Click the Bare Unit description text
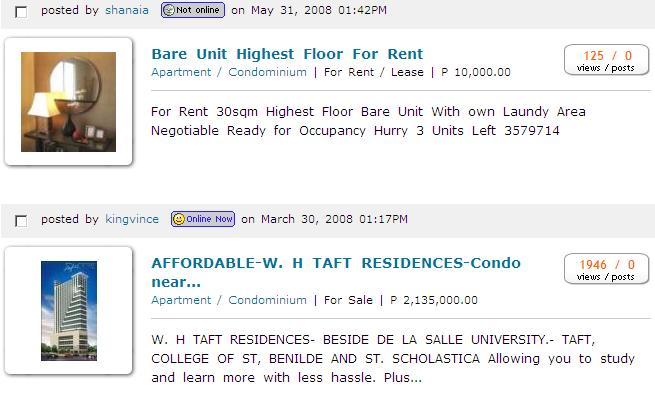The width and height of the screenshot is (655, 406). 368,121
